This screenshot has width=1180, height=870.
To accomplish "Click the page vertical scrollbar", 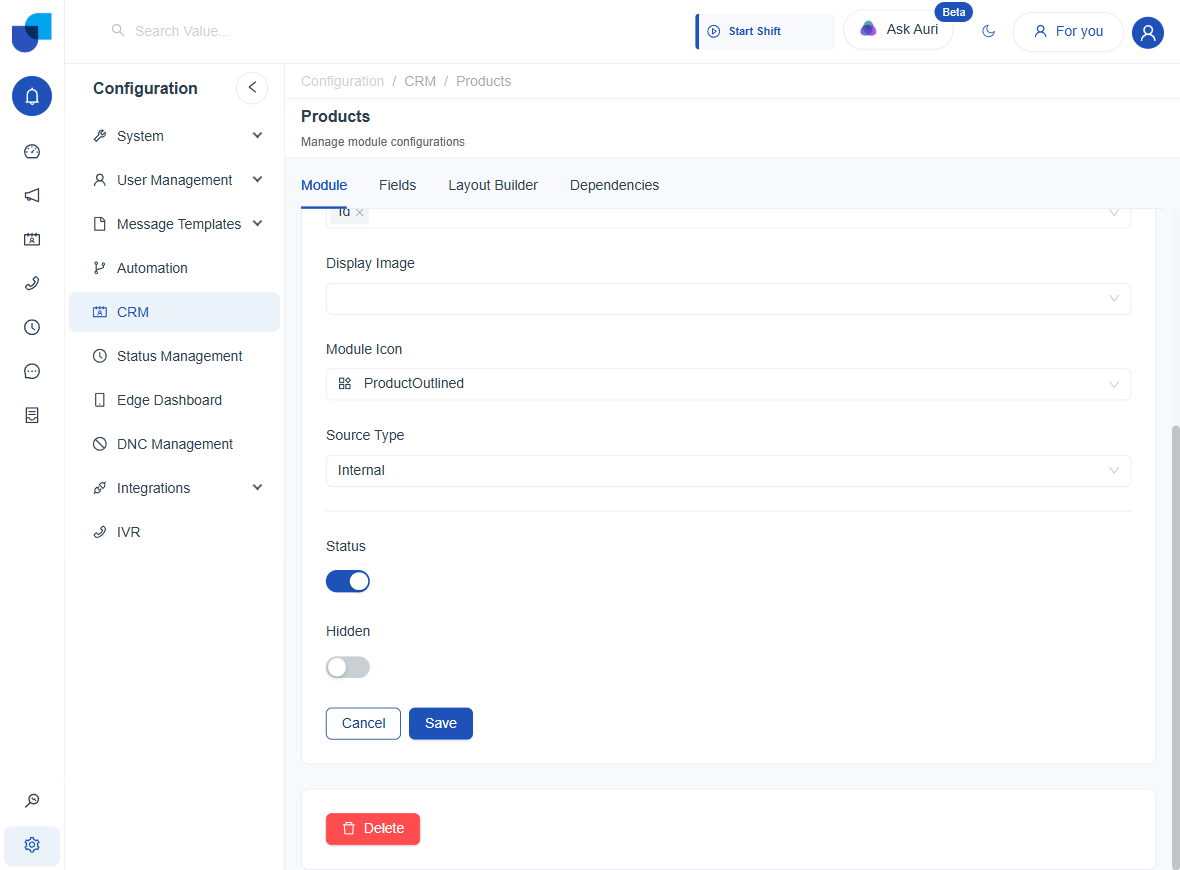I will coord(1175,647).
